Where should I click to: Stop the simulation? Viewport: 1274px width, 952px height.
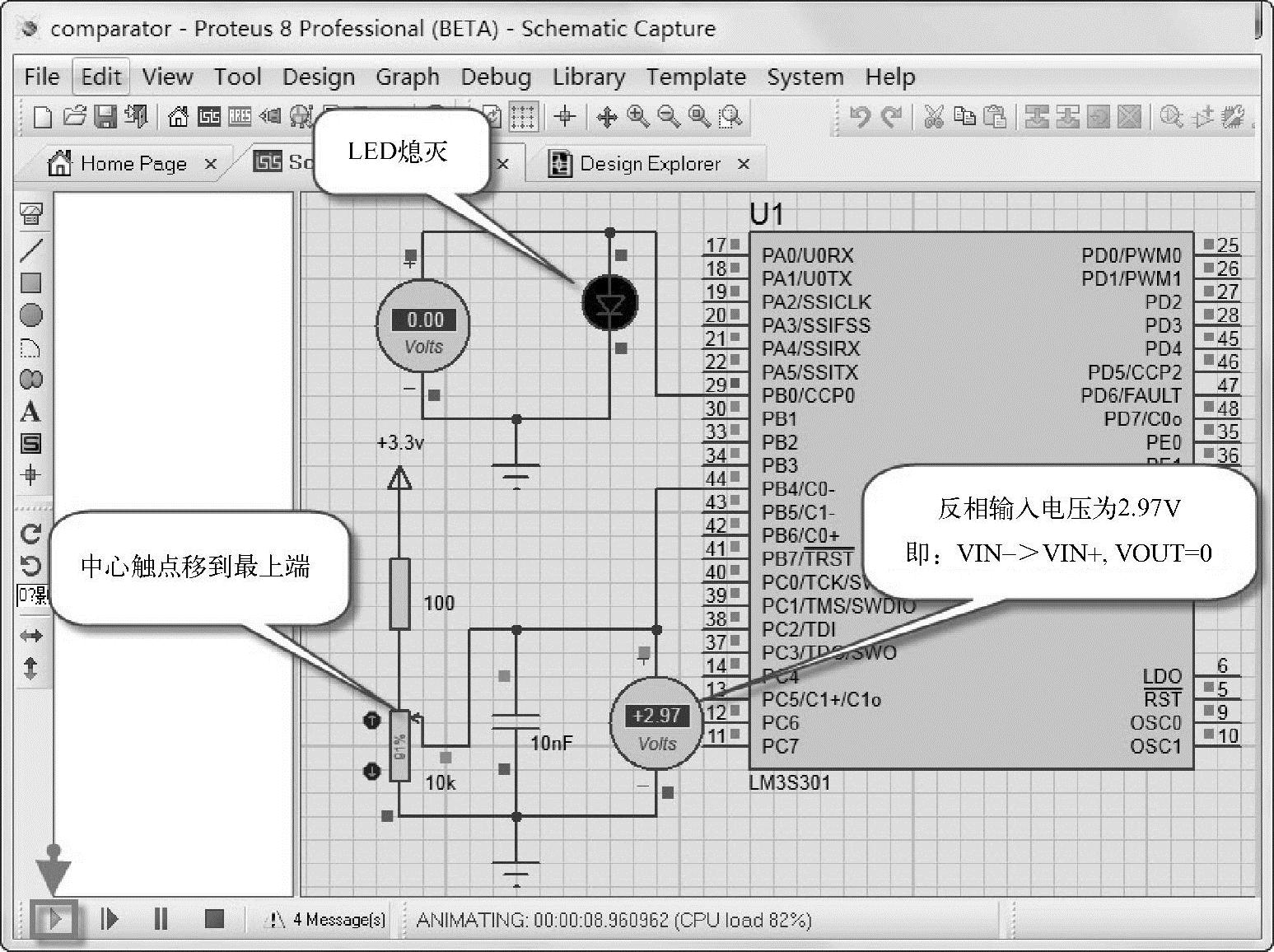click(x=214, y=918)
